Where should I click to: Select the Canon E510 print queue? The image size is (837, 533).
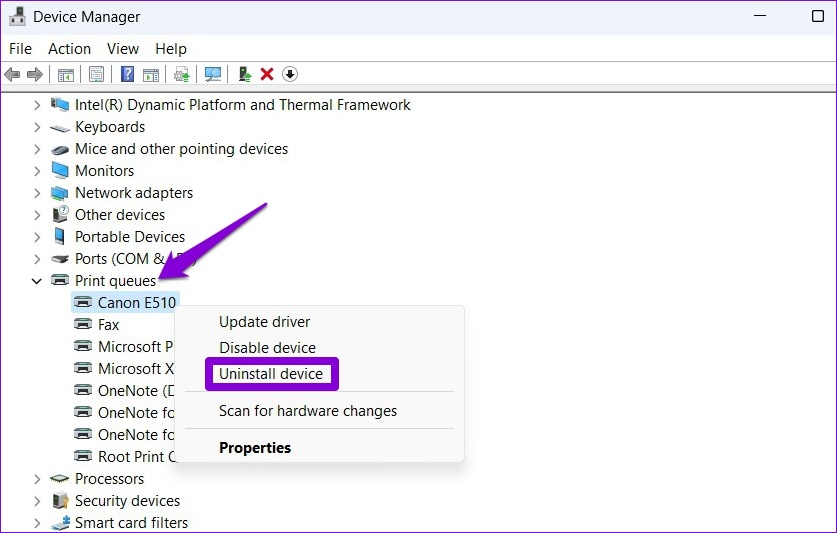pyautogui.click(x=137, y=303)
